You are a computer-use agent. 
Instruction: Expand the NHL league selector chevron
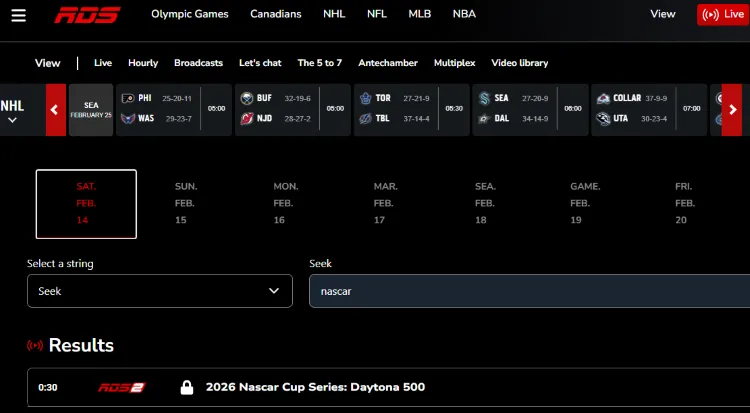coord(13,120)
